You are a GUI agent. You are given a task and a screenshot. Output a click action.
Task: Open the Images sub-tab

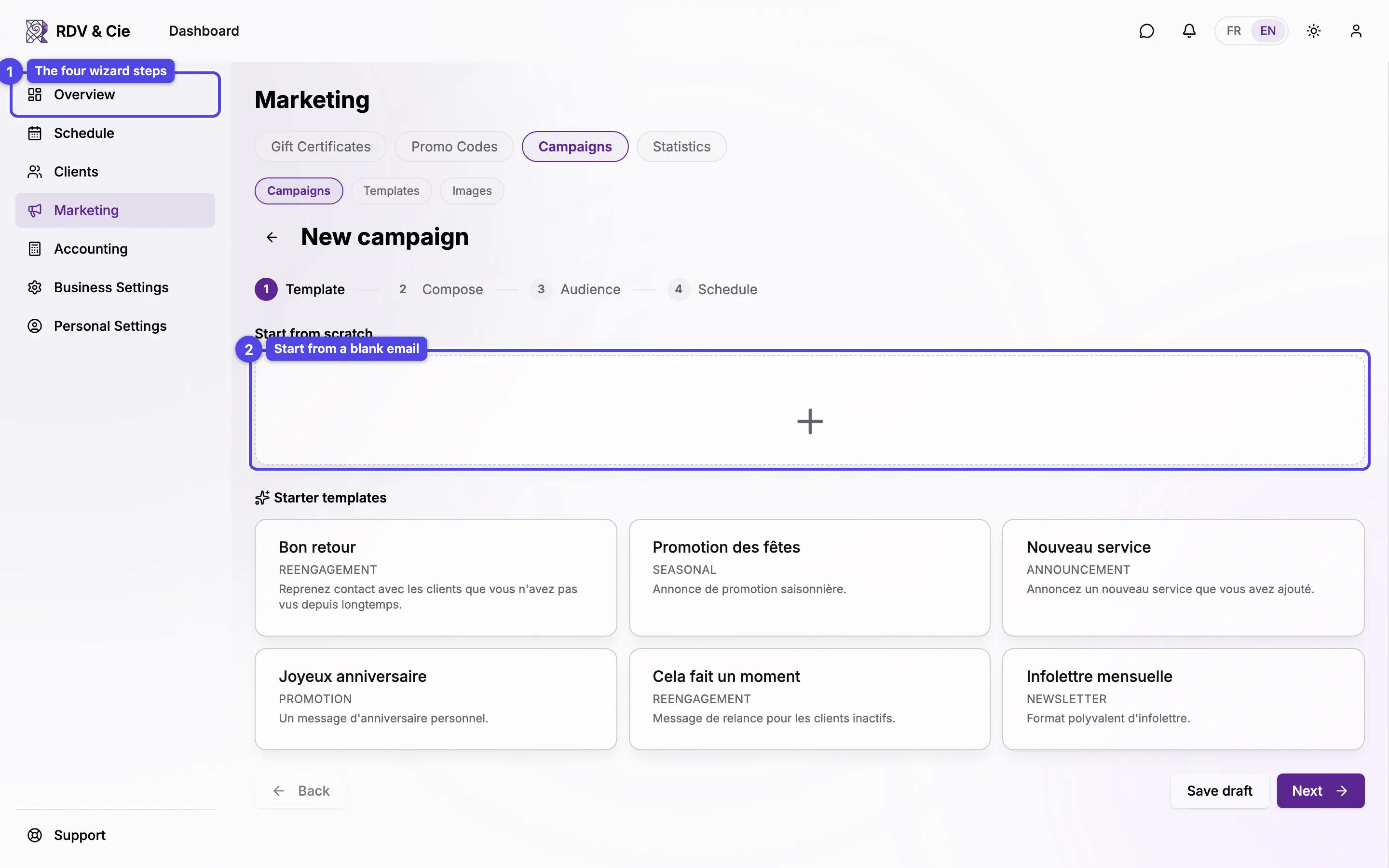coord(472,190)
